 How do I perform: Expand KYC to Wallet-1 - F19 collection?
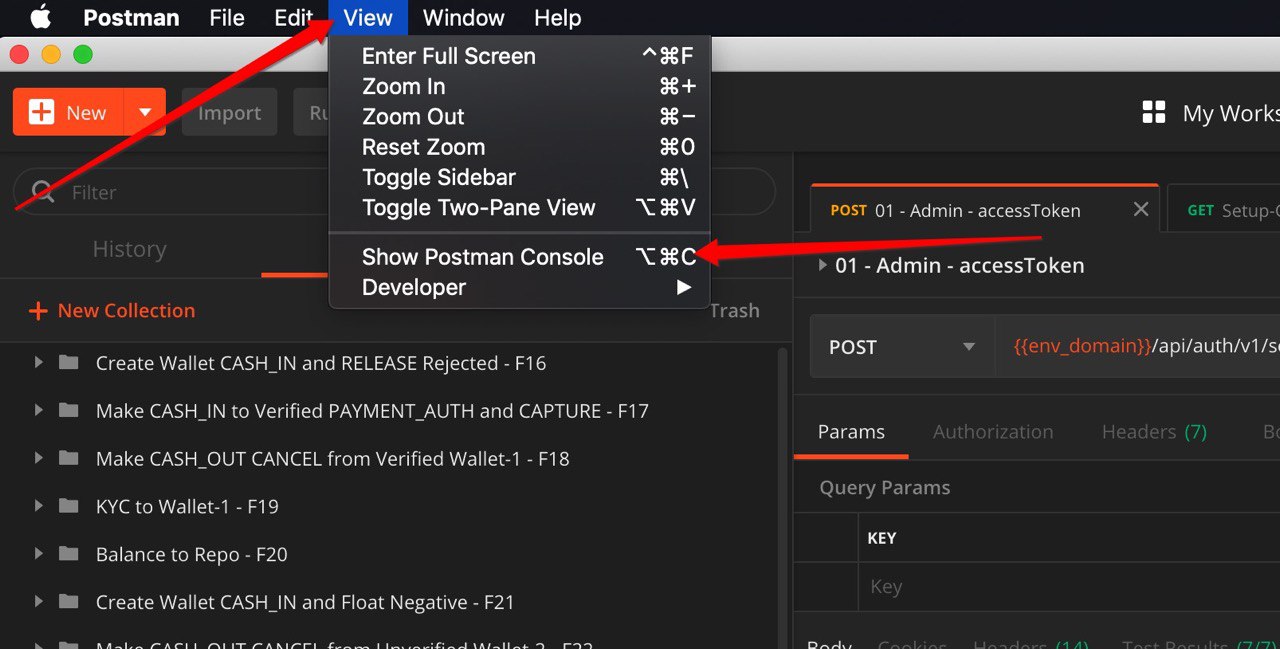38,506
